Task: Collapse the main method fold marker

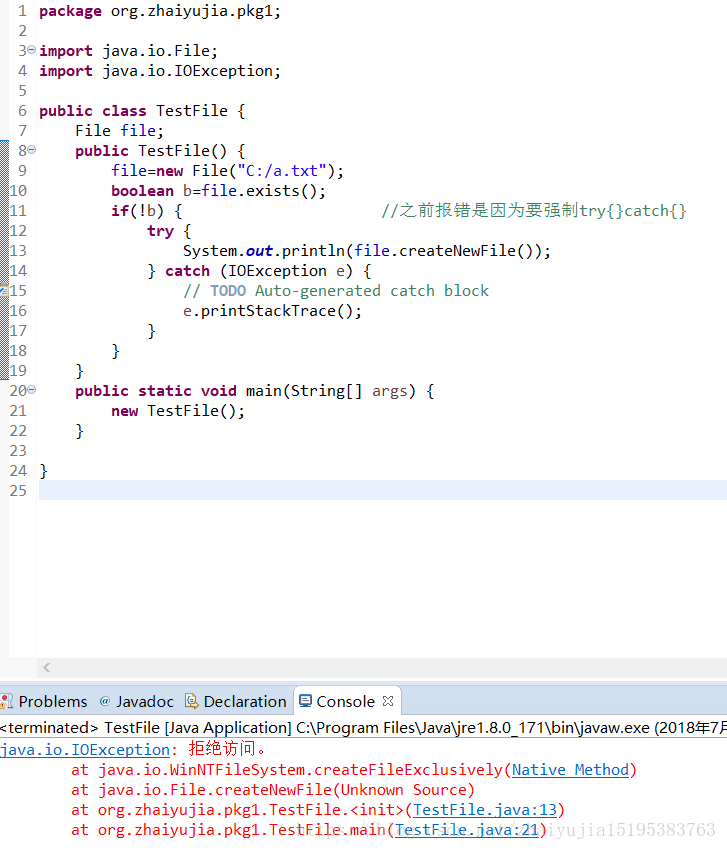Action: coord(31,390)
